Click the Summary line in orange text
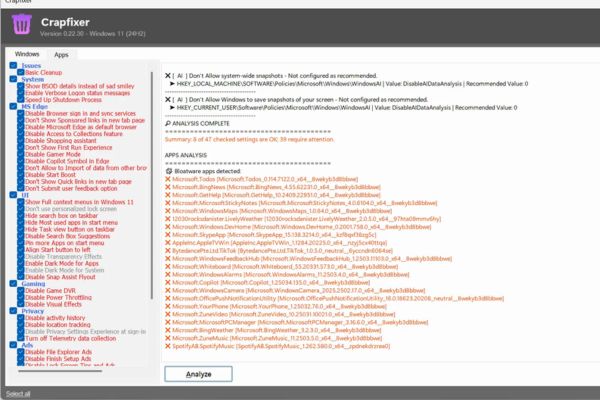This screenshot has width=600, height=400. (249, 139)
